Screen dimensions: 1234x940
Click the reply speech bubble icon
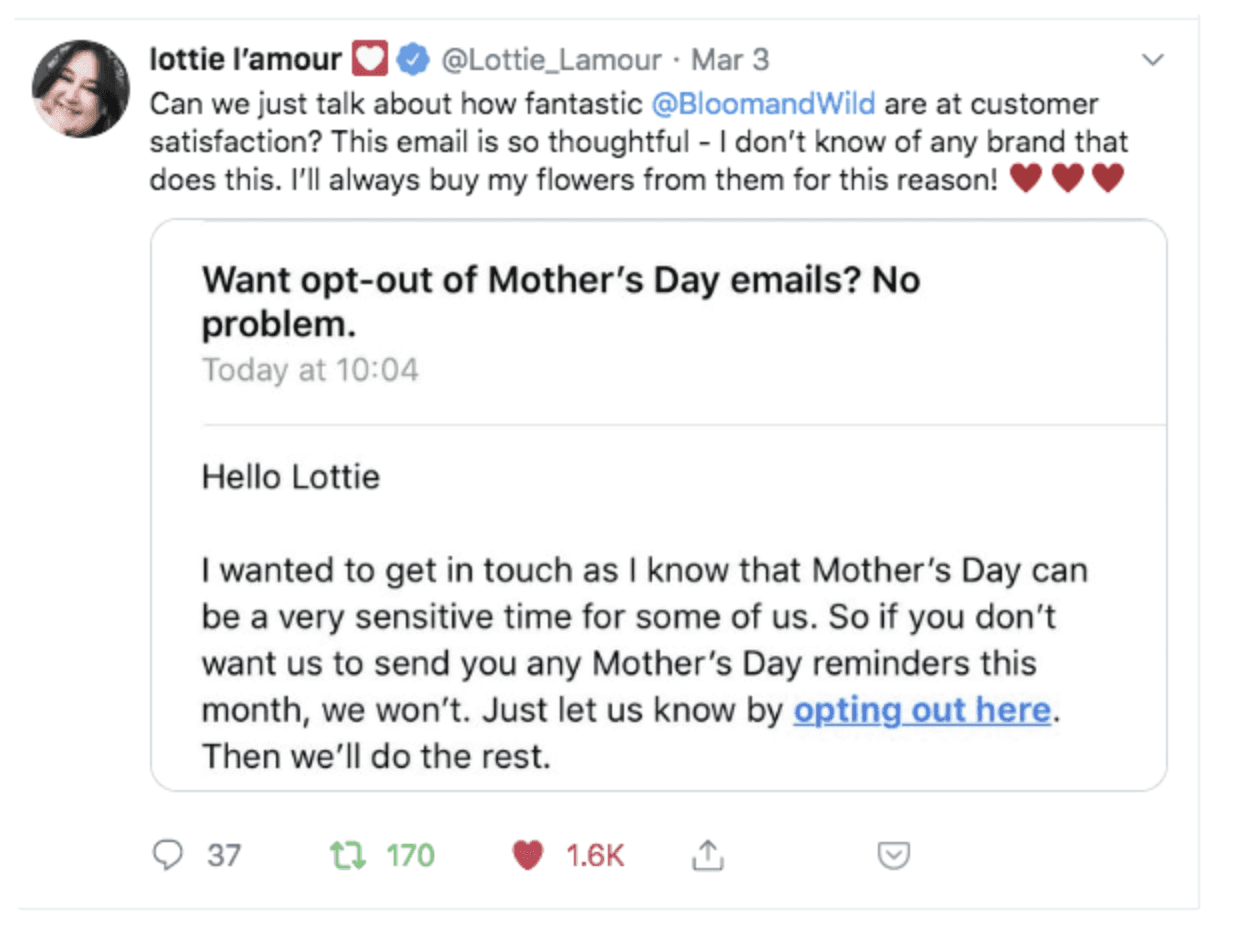click(171, 855)
